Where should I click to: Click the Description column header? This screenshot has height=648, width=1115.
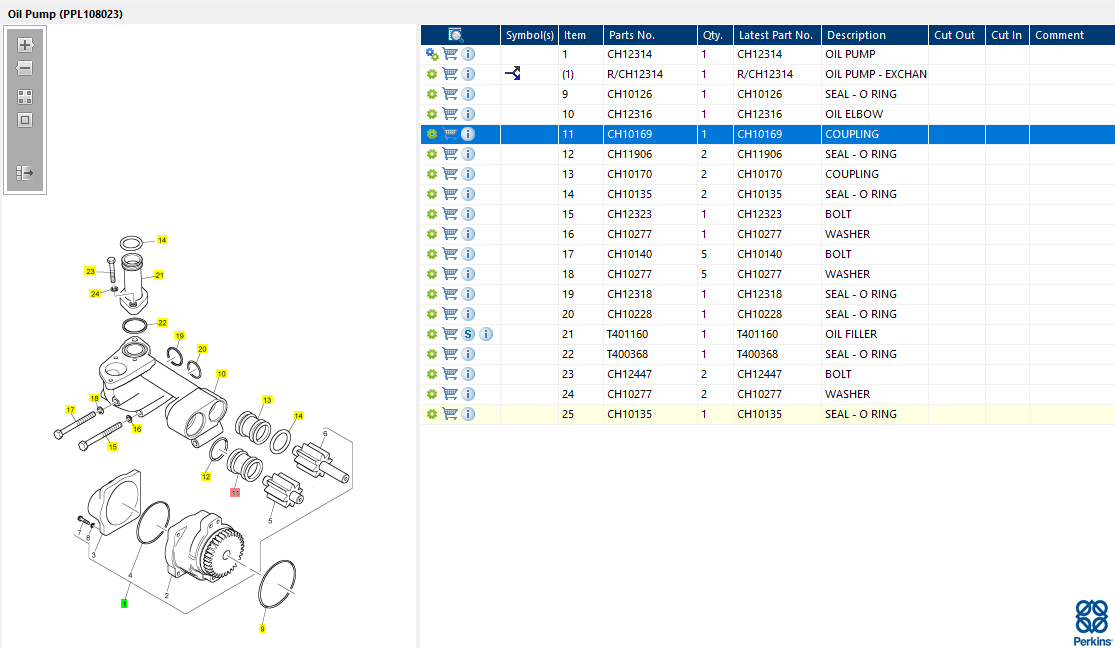click(856, 35)
